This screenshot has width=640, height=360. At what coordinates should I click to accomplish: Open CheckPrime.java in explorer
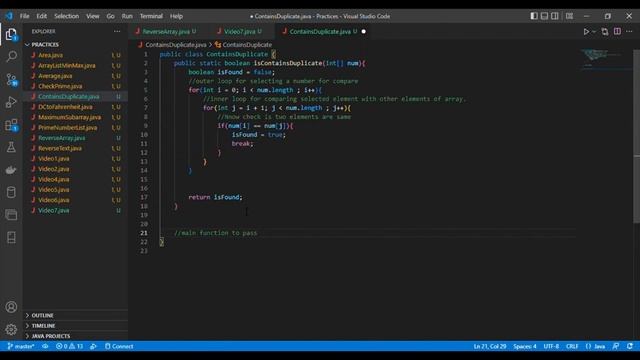pyautogui.click(x=60, y=86)
